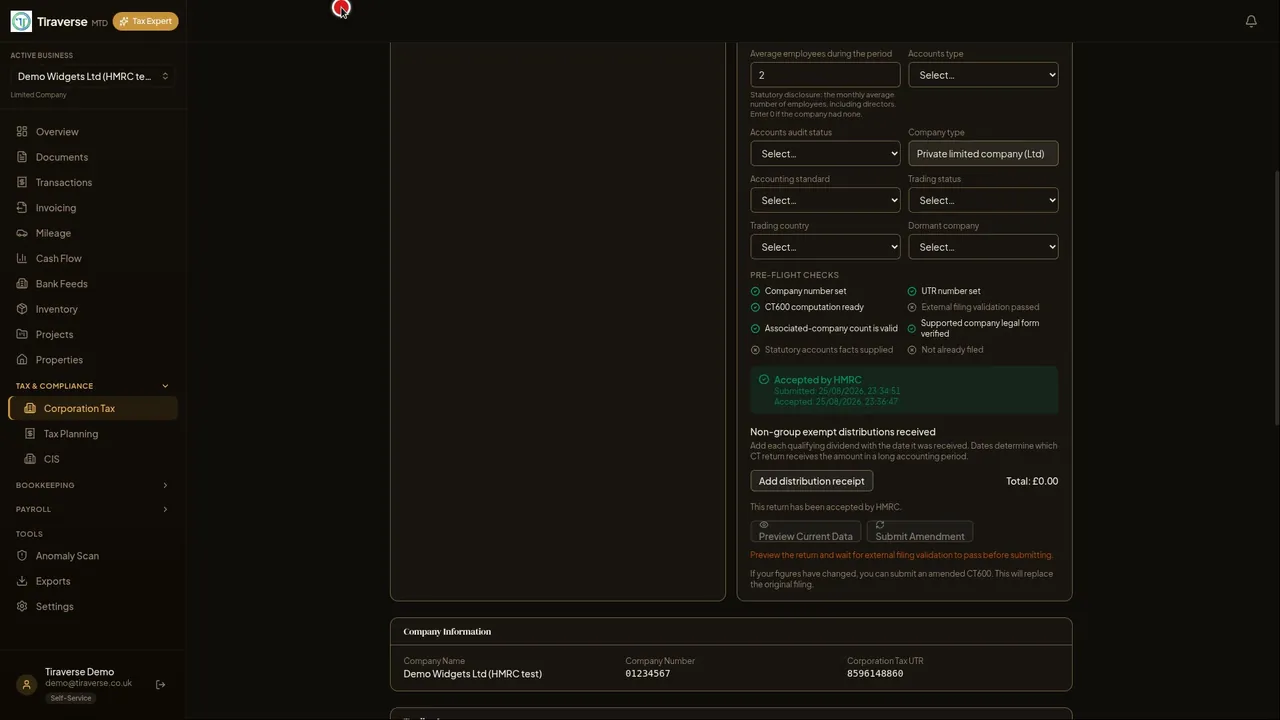Open the notifications bell
Screen dimensions: 1280x720
[1251, 21]
